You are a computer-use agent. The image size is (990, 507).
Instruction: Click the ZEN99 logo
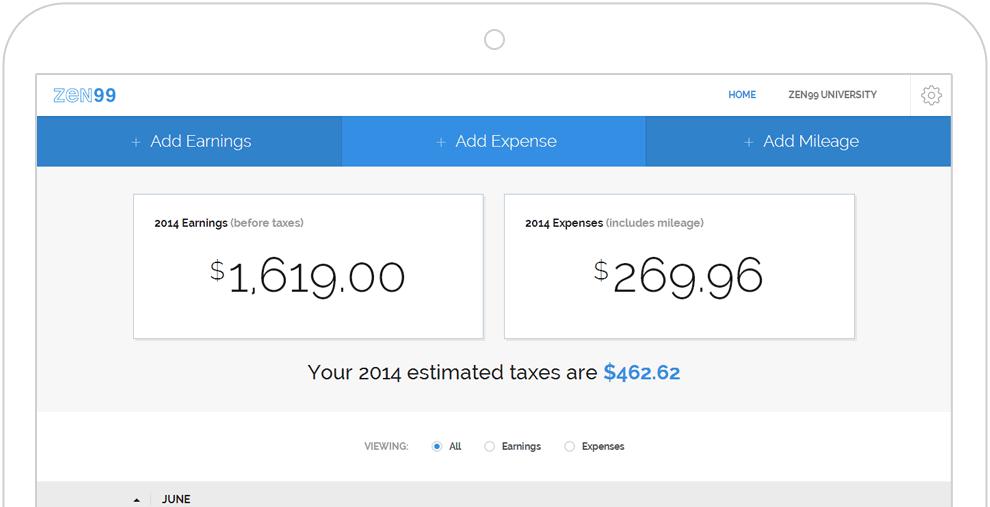[x=85, y=95]
